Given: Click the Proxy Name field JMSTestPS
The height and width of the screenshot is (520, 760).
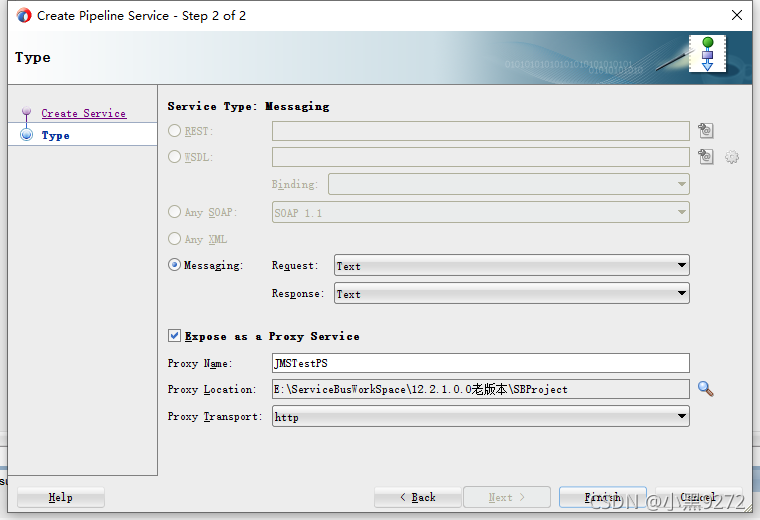Looking at the screenshot, I should click(x=480, y=363).
